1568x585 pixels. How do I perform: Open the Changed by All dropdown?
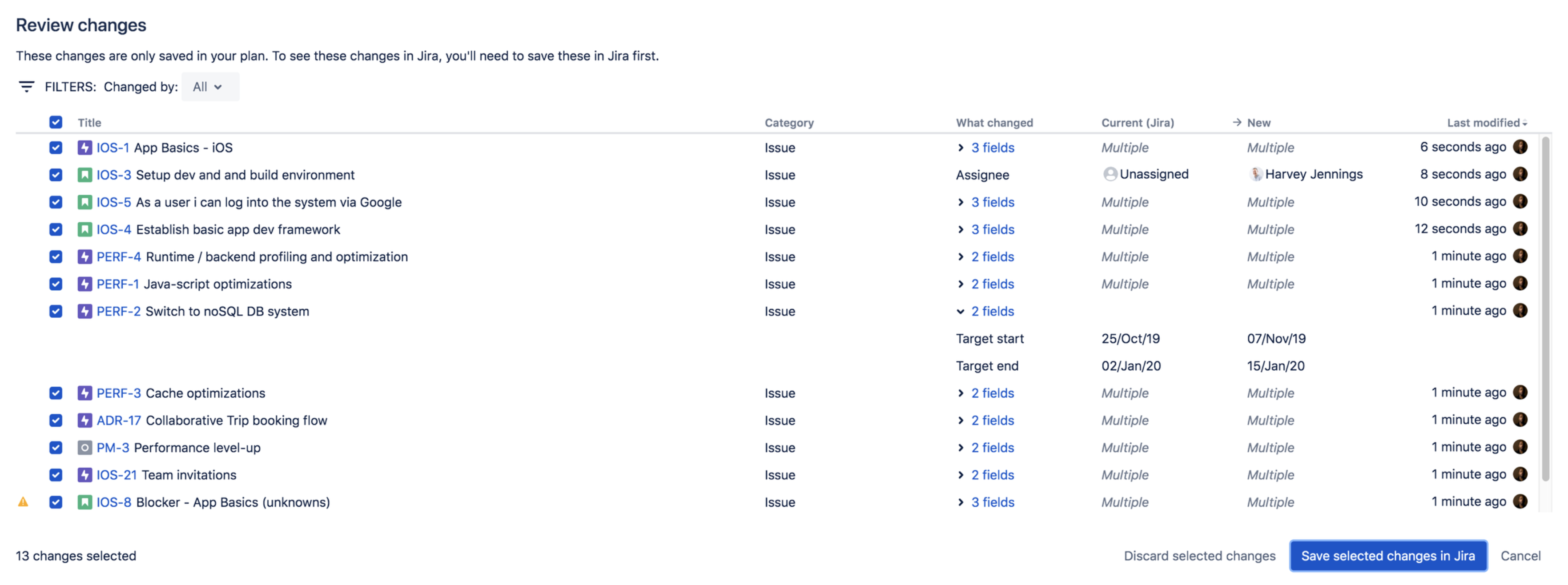tap(210, 86)
